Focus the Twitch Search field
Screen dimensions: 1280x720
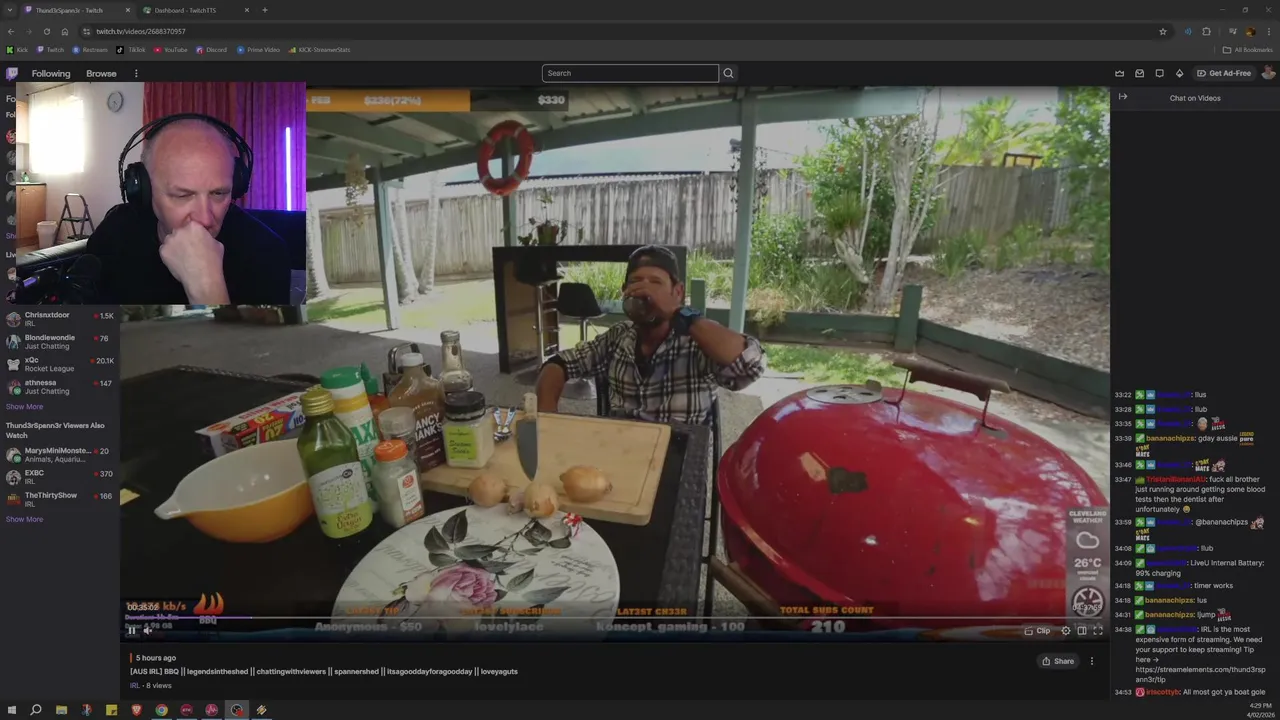click(x=630, y=73)
